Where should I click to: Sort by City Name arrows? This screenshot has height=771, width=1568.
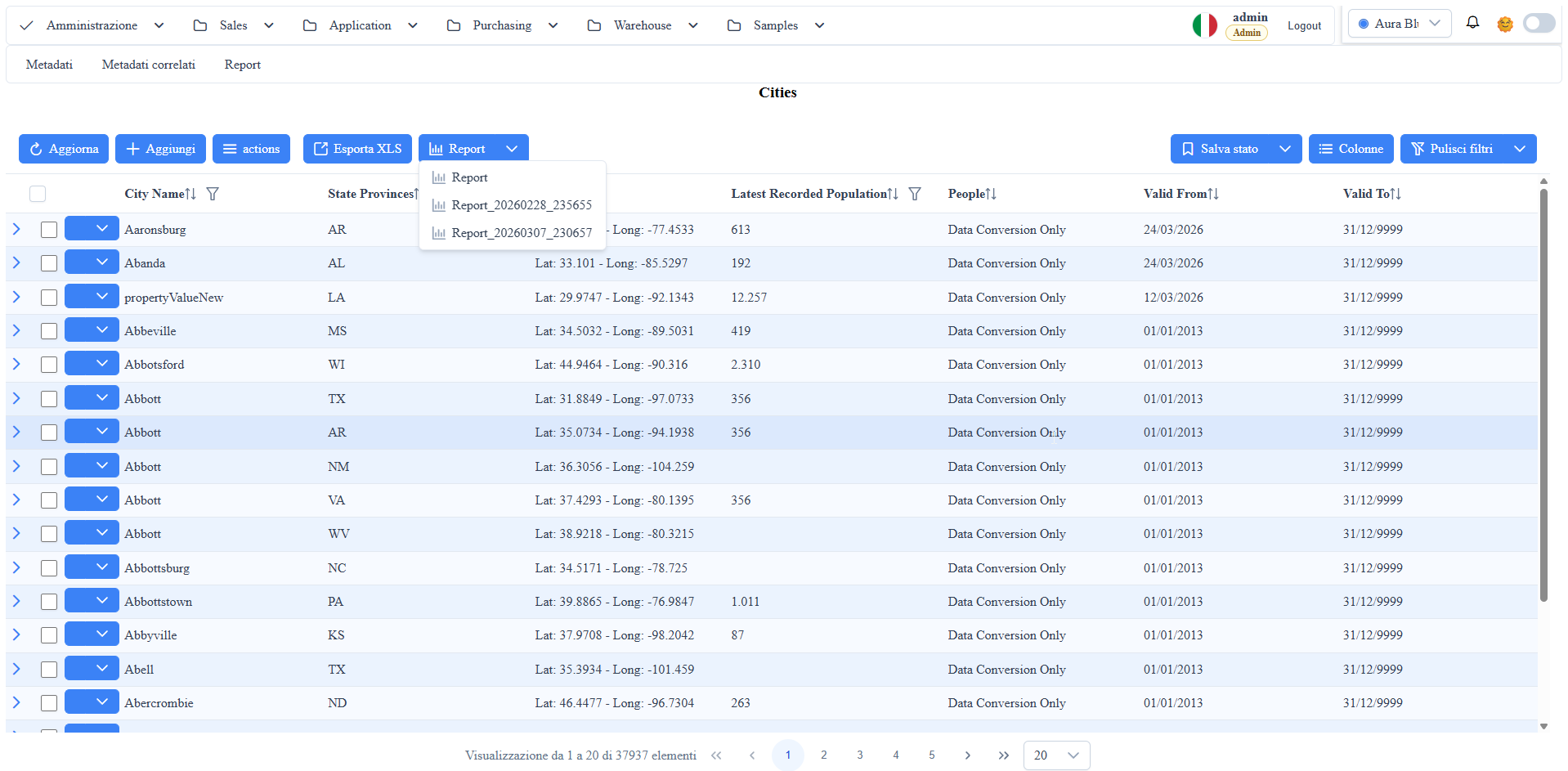190,194
